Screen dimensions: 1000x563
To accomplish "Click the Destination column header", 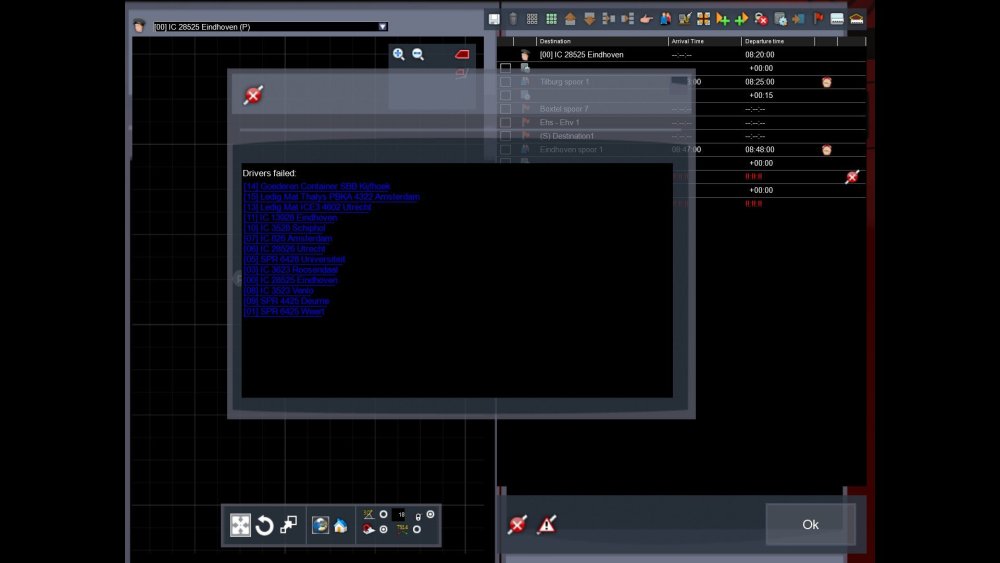I will click(555, 41).
